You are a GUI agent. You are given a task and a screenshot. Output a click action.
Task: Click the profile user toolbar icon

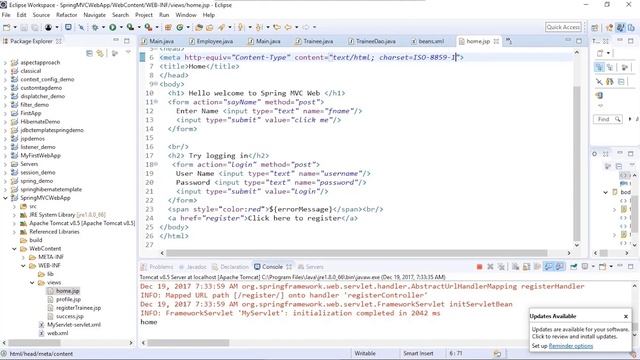pyautogui.click(x=48, y=27)
